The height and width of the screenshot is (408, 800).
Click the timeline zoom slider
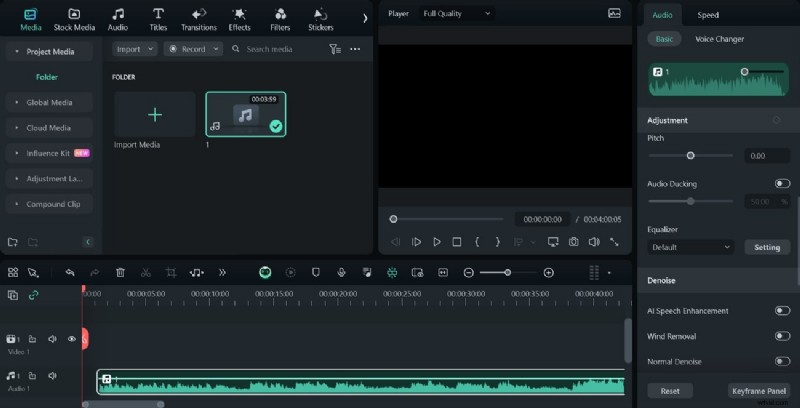click(x=508, y=273)
